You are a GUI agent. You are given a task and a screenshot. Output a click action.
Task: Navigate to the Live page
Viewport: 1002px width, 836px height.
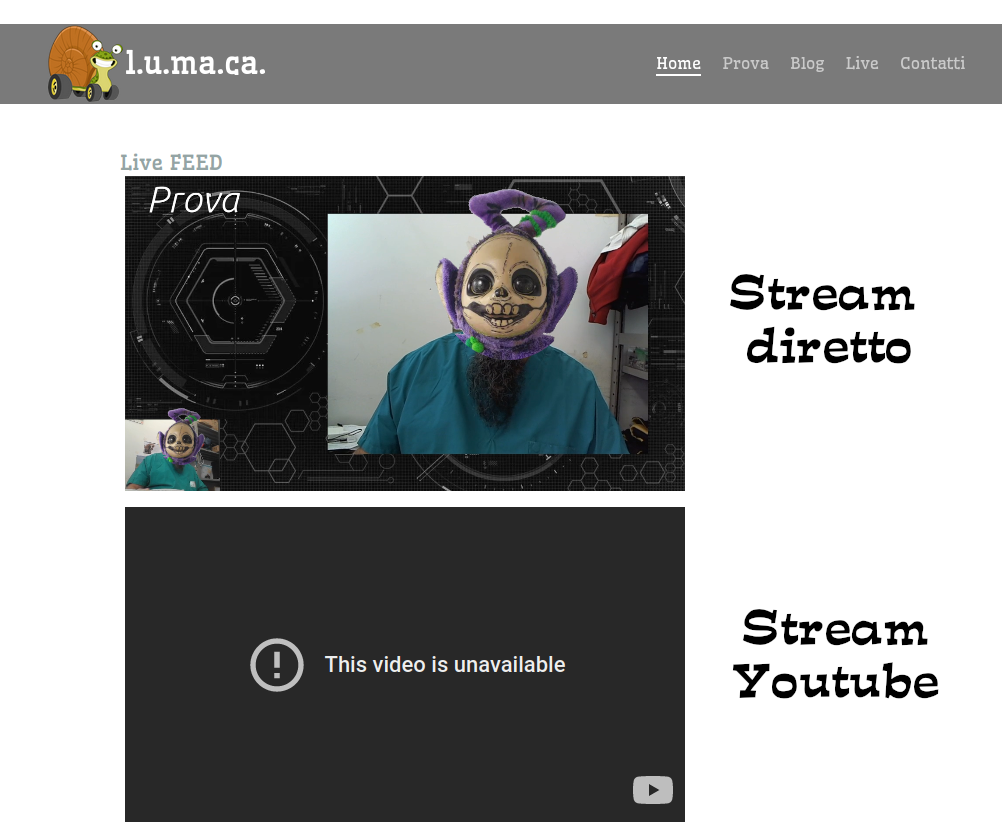[862, 63]
